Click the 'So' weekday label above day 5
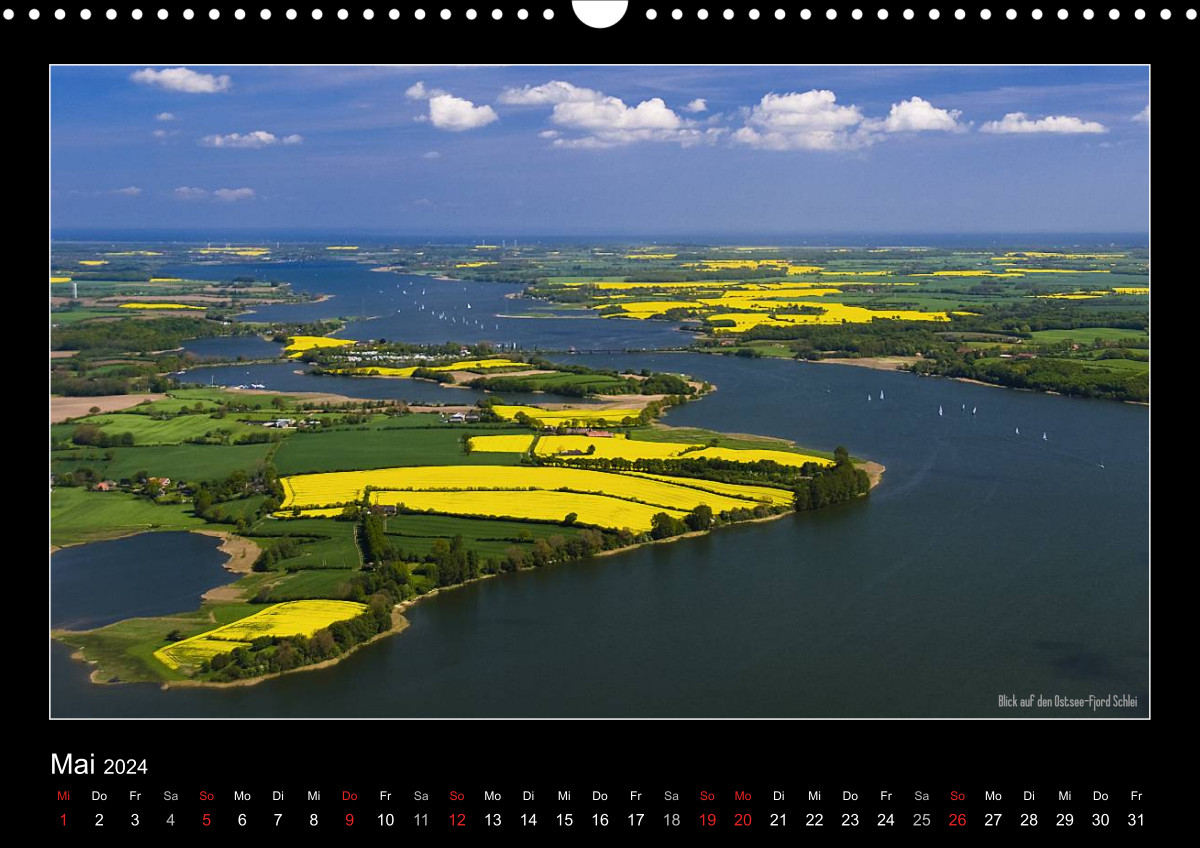Viewport: 1200px width, 848px height. 206,796
